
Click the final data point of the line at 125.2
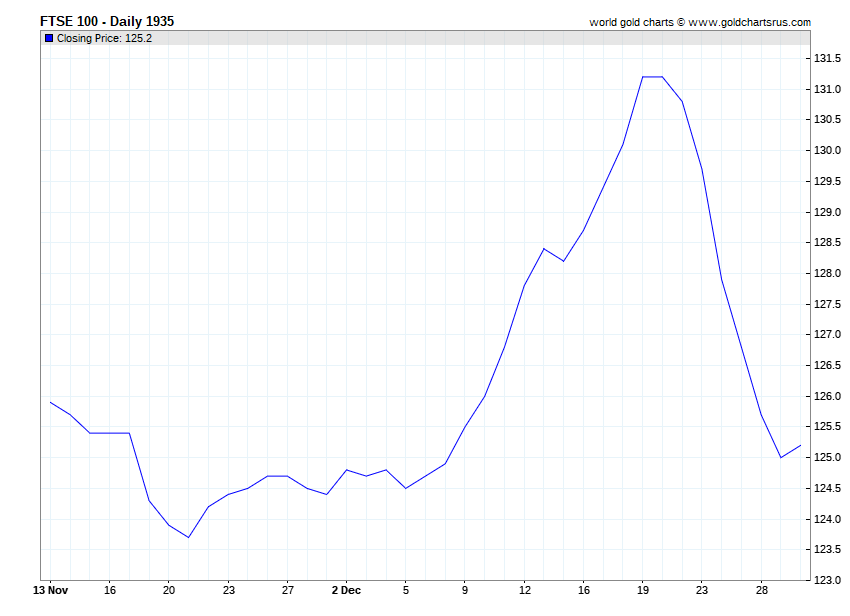tap(800, 446)
